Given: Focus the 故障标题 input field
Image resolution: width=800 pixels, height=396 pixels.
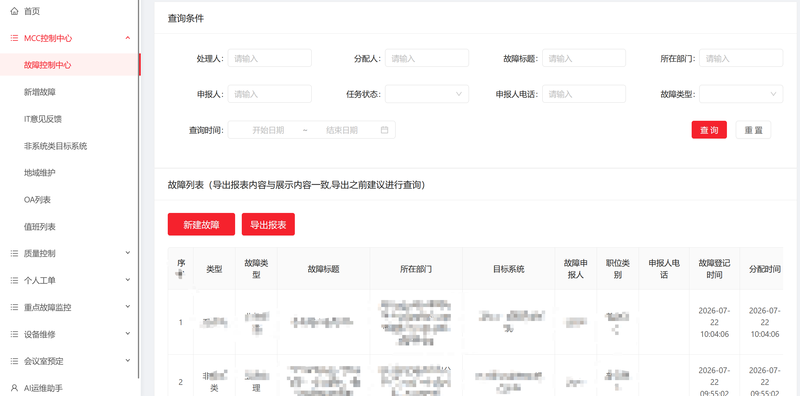Looking at the screenshot, I should coord(584,58).
